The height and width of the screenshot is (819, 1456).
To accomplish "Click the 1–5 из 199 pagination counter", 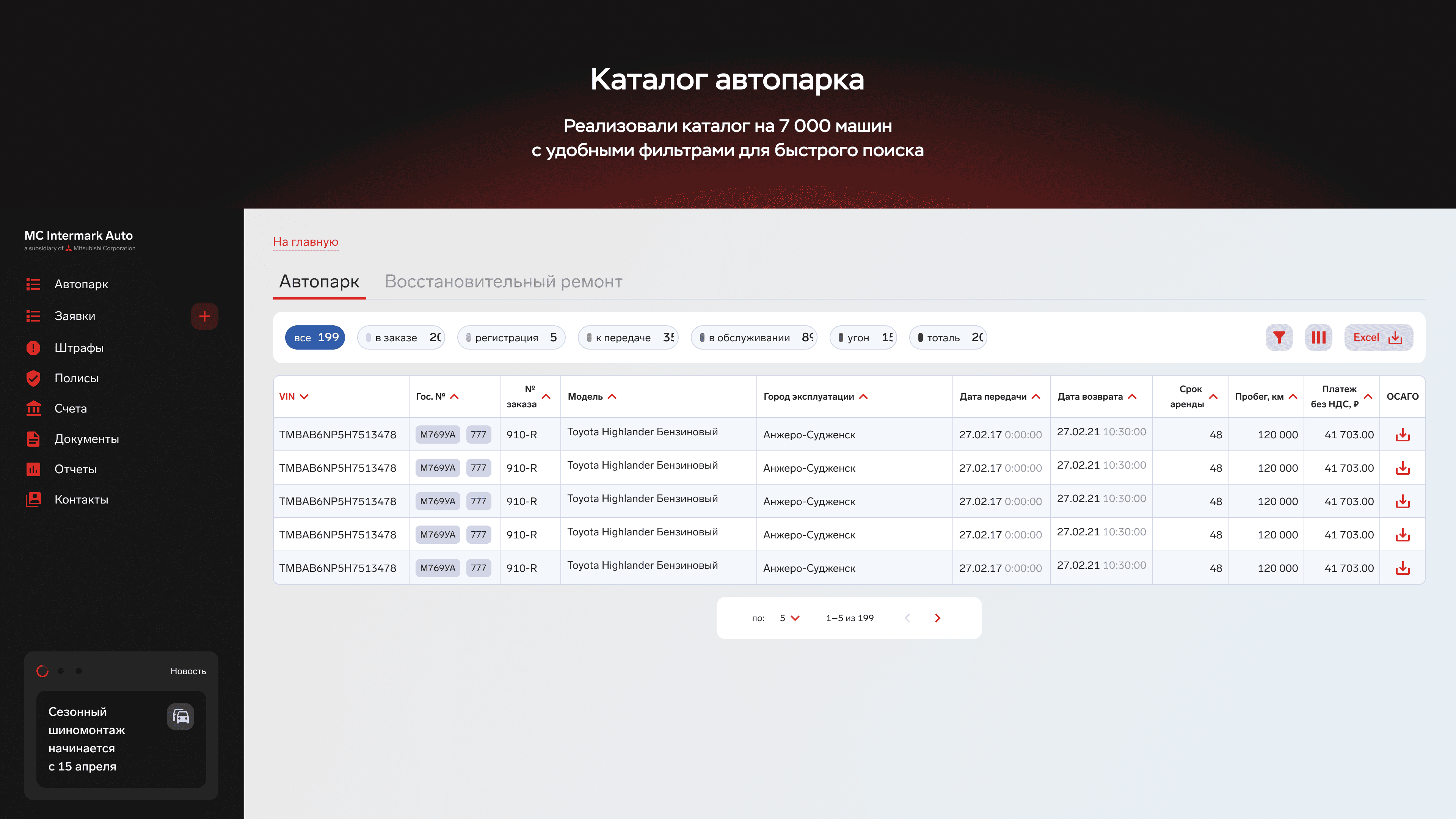I will click(849, 618).
